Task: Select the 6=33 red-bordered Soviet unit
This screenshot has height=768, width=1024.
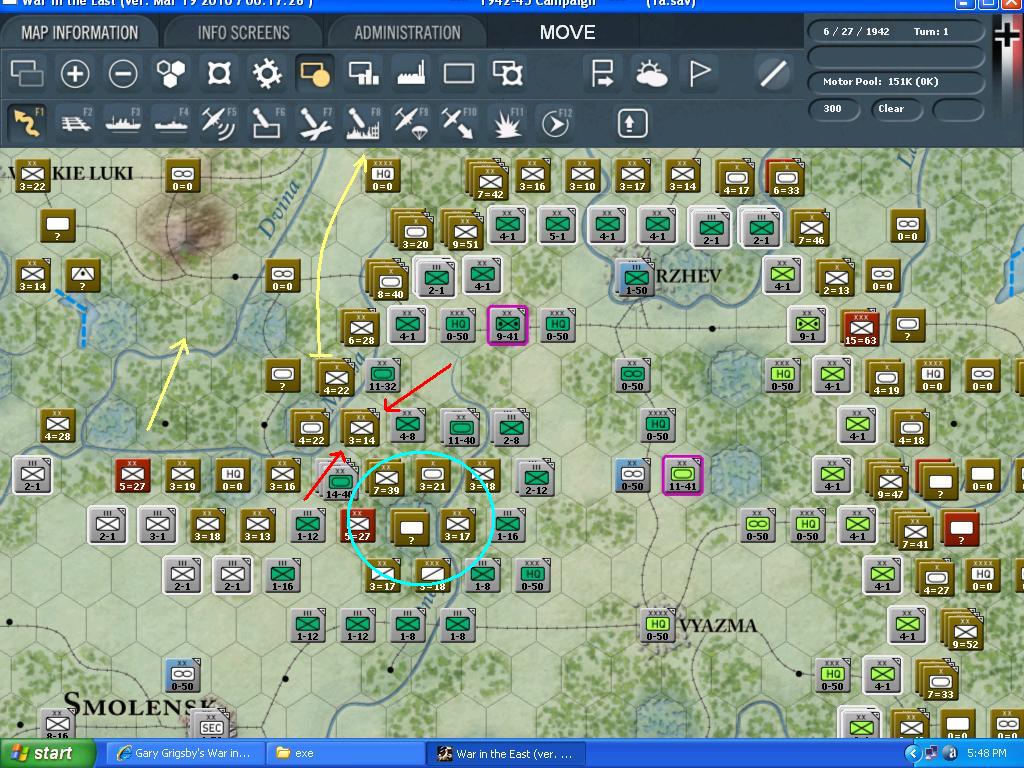Action: point(786,178)
